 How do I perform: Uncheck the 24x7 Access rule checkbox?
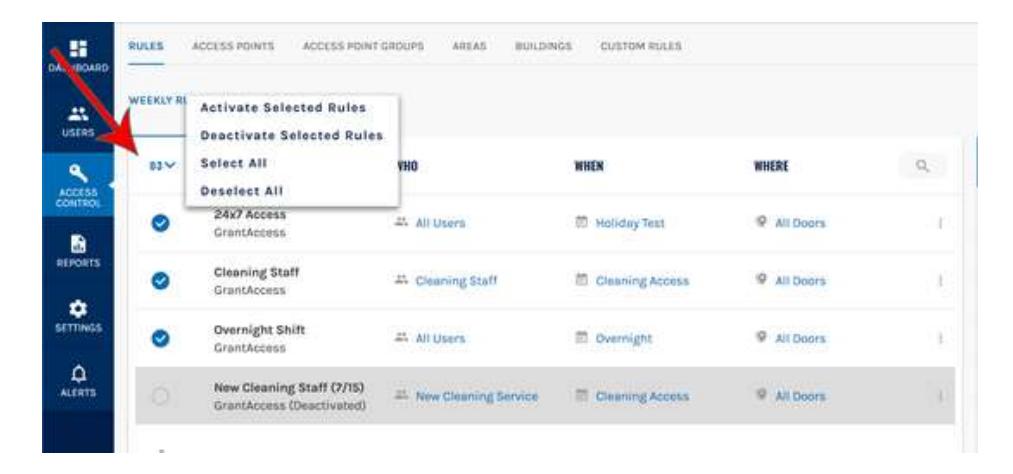coord(160,223)
